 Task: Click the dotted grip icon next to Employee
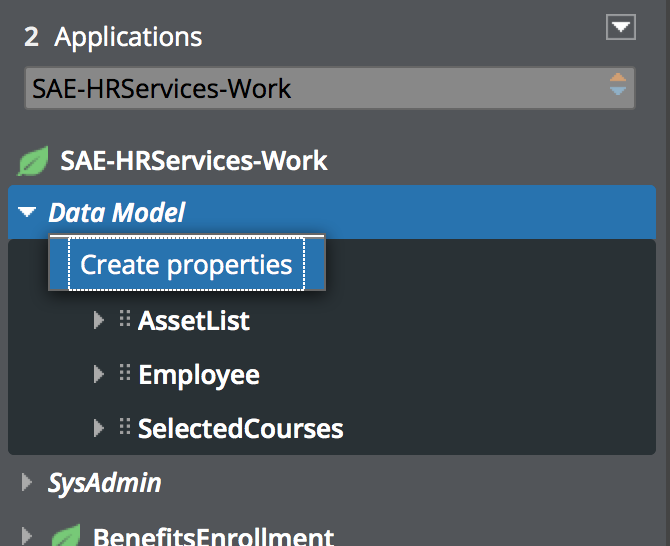click(x=125, y=373)
